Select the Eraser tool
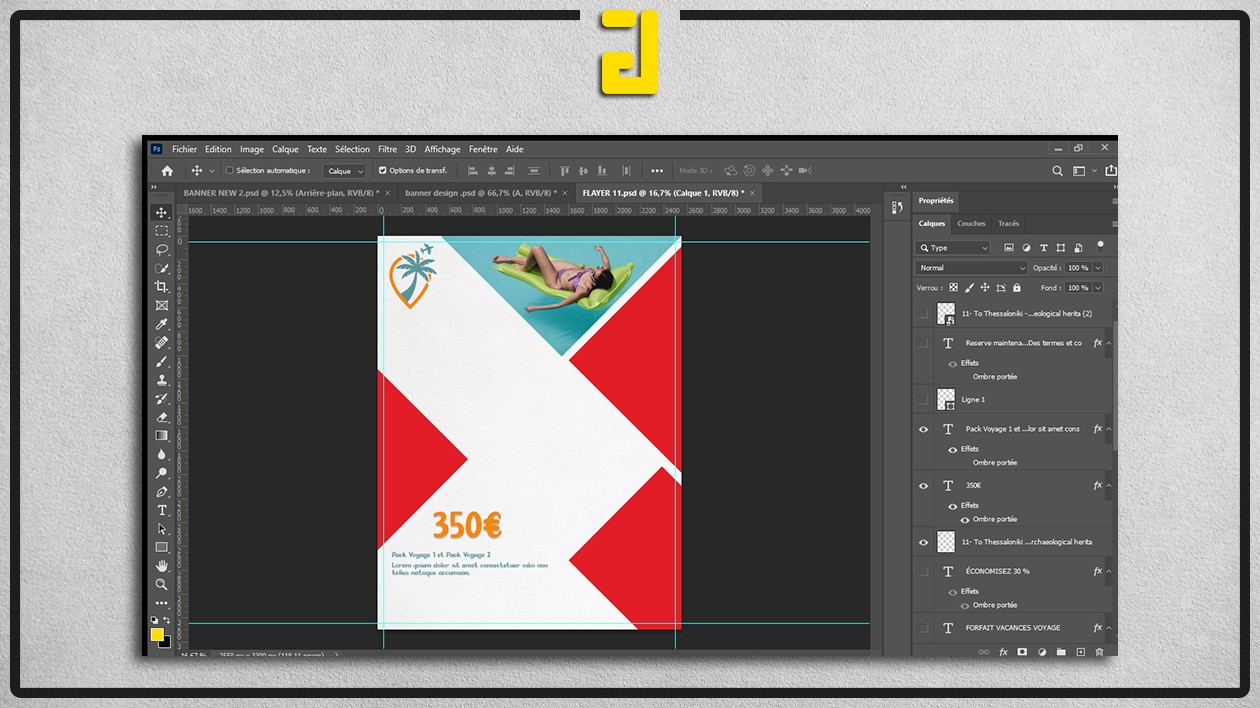The width and height of the screenshot is (1260, 708). coord(161,417)
